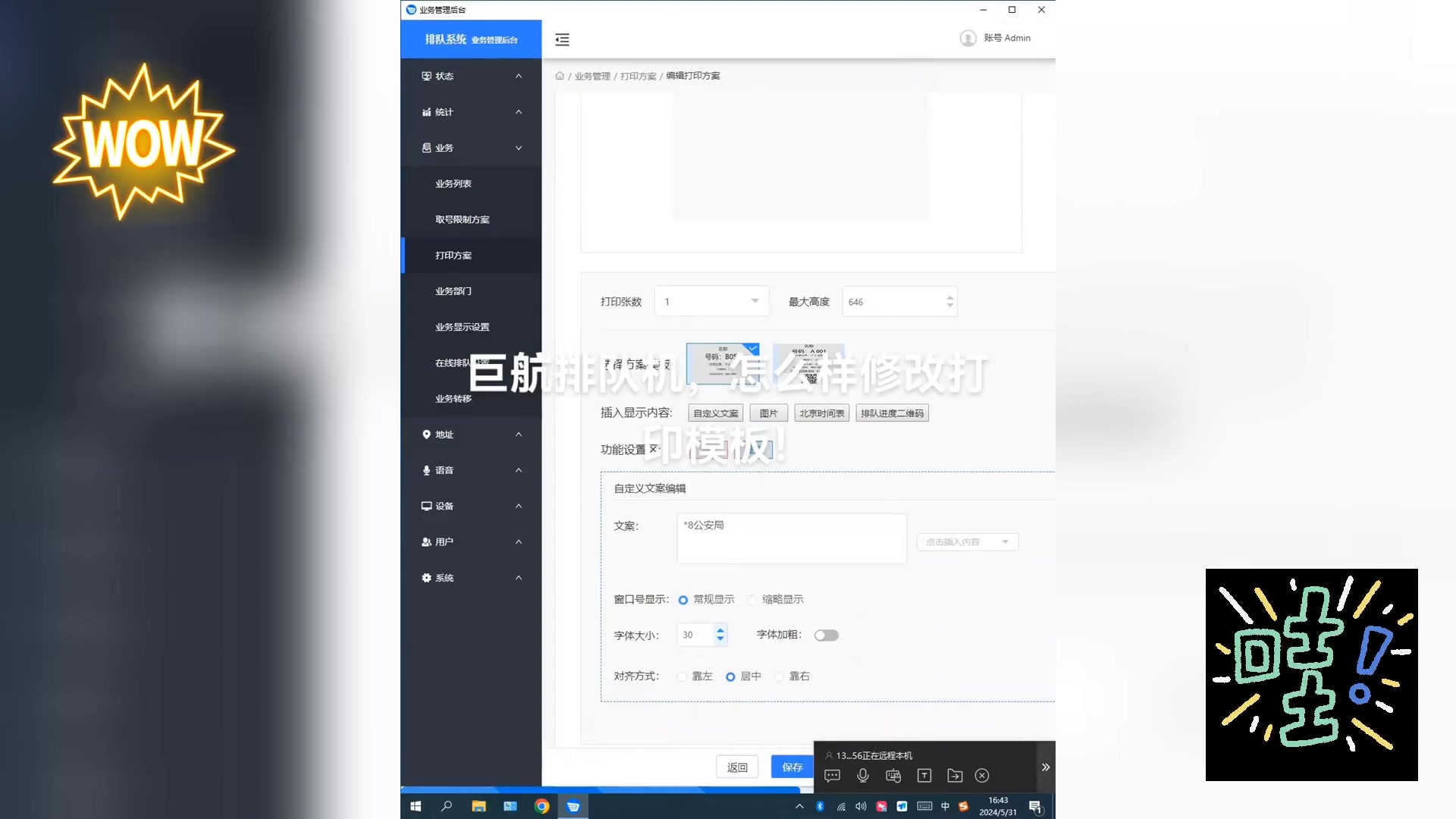
Task: Click into the 文案 text area
Action: point(792,538)
